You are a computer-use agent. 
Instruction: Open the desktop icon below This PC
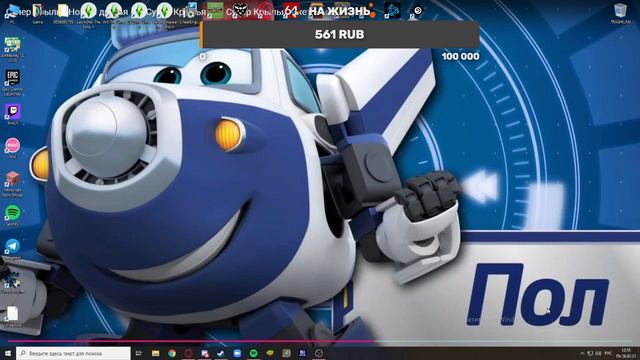pos(13,44)
